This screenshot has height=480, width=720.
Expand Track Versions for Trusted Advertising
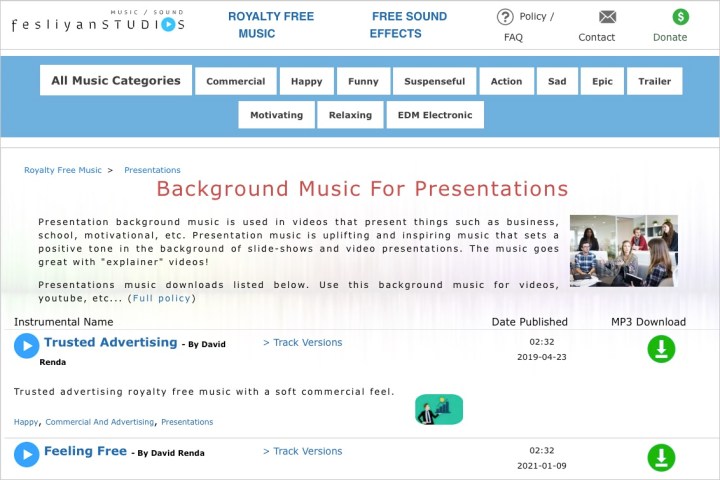(302, 342)
